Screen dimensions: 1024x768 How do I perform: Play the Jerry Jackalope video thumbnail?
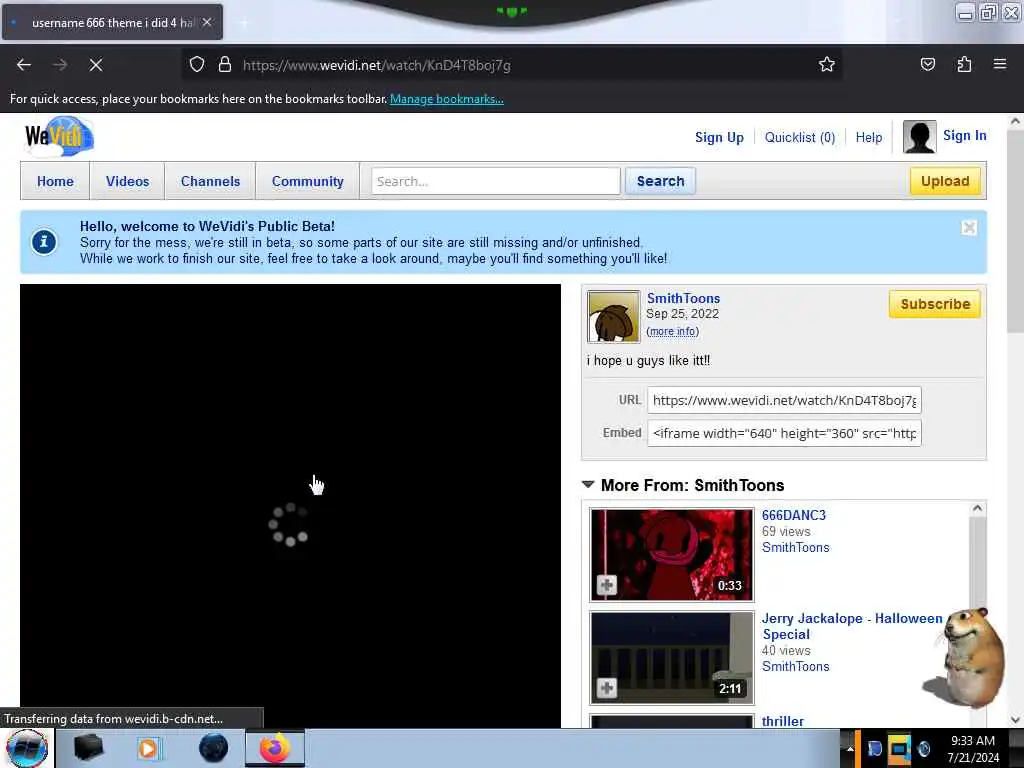671,658
